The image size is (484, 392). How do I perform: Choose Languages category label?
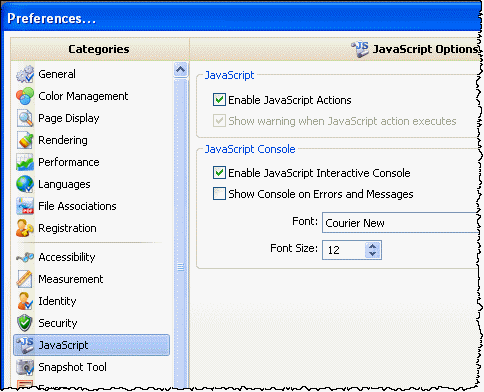coord(64,184)
